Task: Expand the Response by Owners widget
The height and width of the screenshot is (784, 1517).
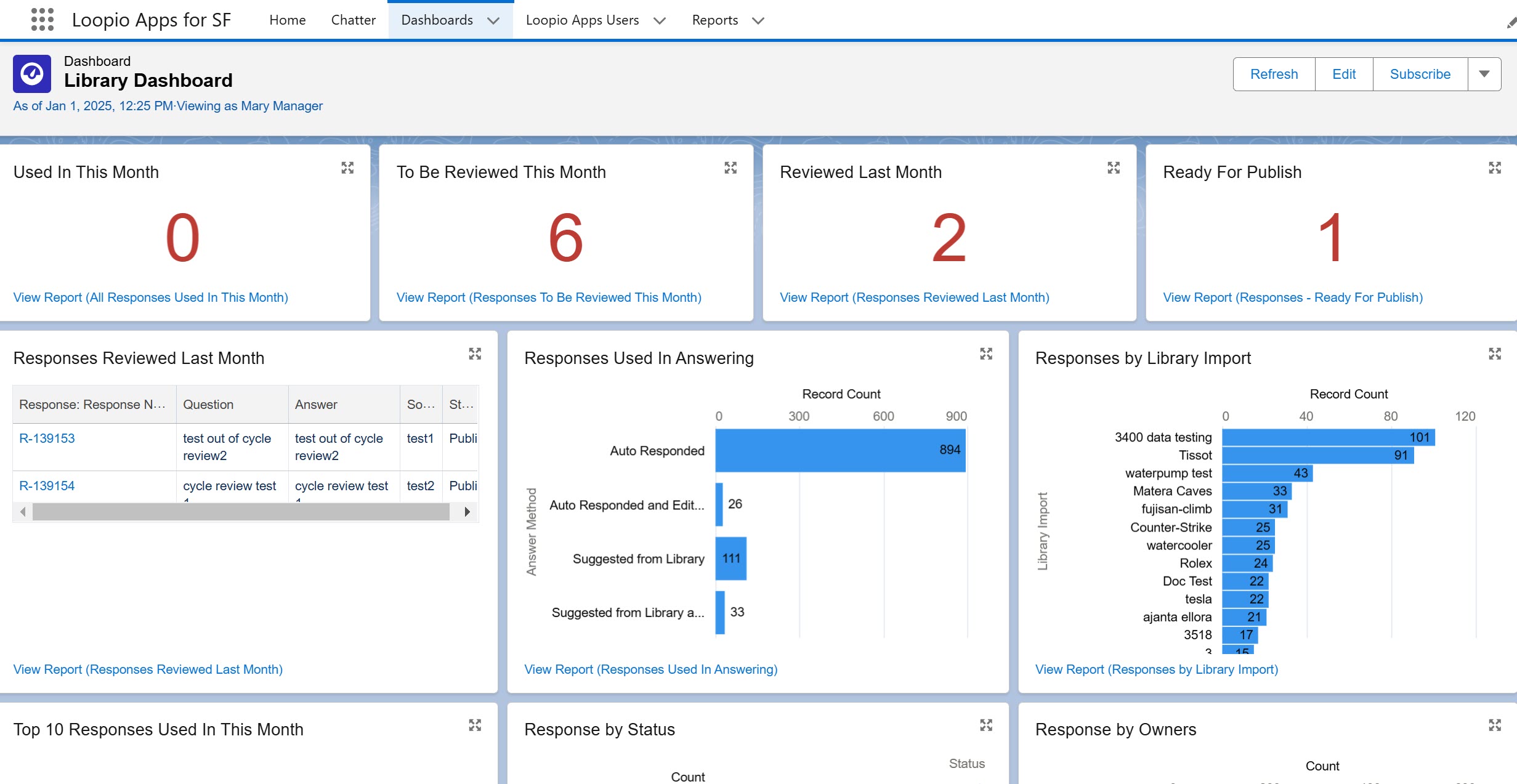Action: point(1495,725)
